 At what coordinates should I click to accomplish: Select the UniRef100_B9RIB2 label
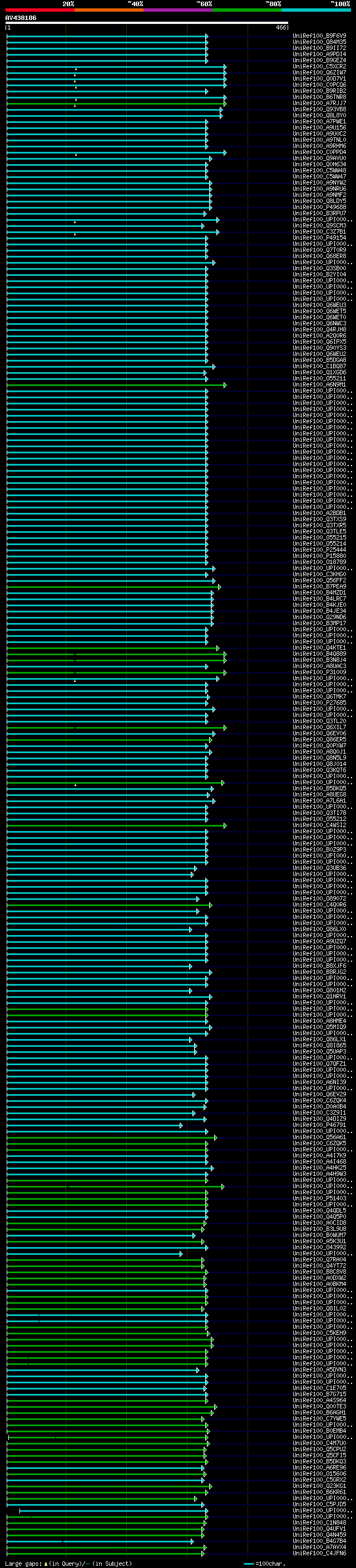point(319,91)
